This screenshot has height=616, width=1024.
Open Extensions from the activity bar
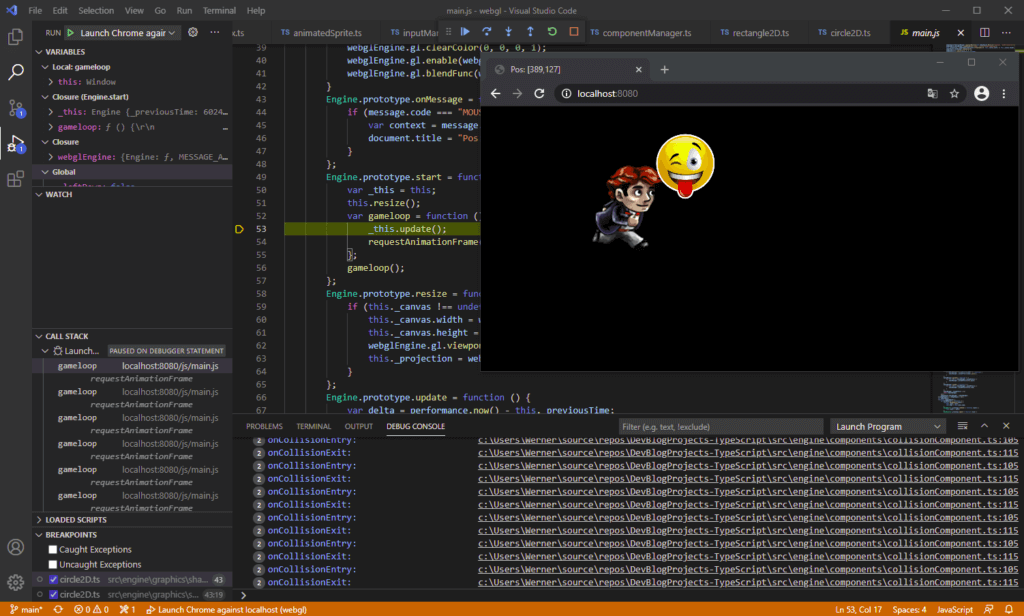[x=15, y=178]
